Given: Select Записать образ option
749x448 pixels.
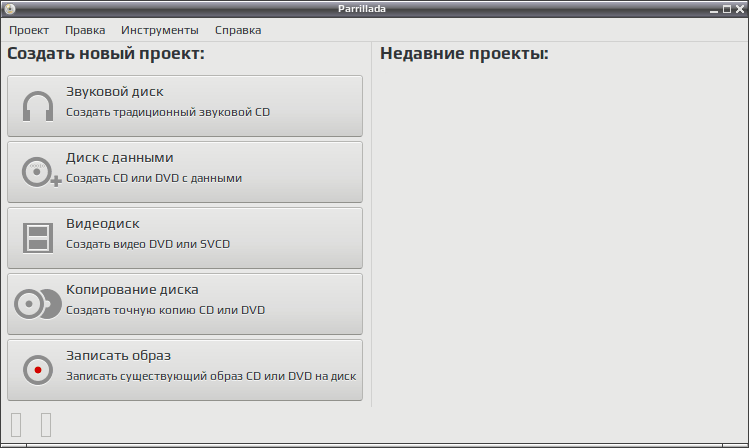Looking at the screenshot, I should pos(185,370).
